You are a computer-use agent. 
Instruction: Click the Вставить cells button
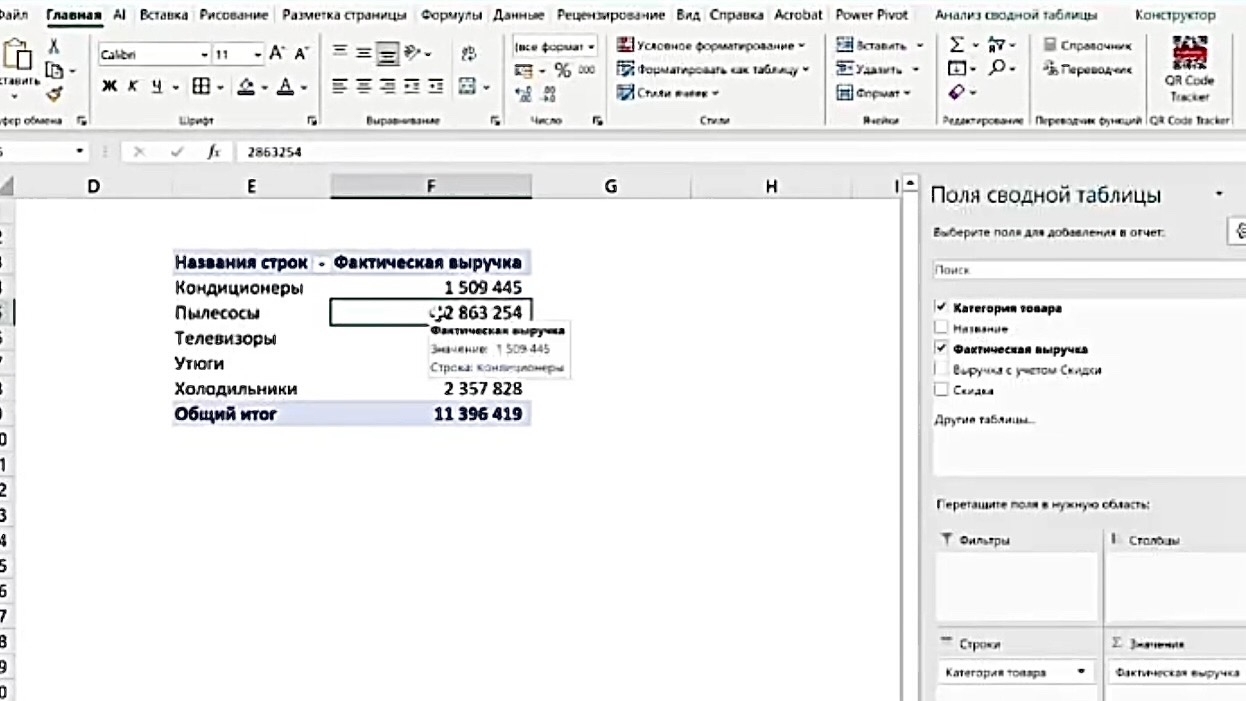[x=879, y=46]
